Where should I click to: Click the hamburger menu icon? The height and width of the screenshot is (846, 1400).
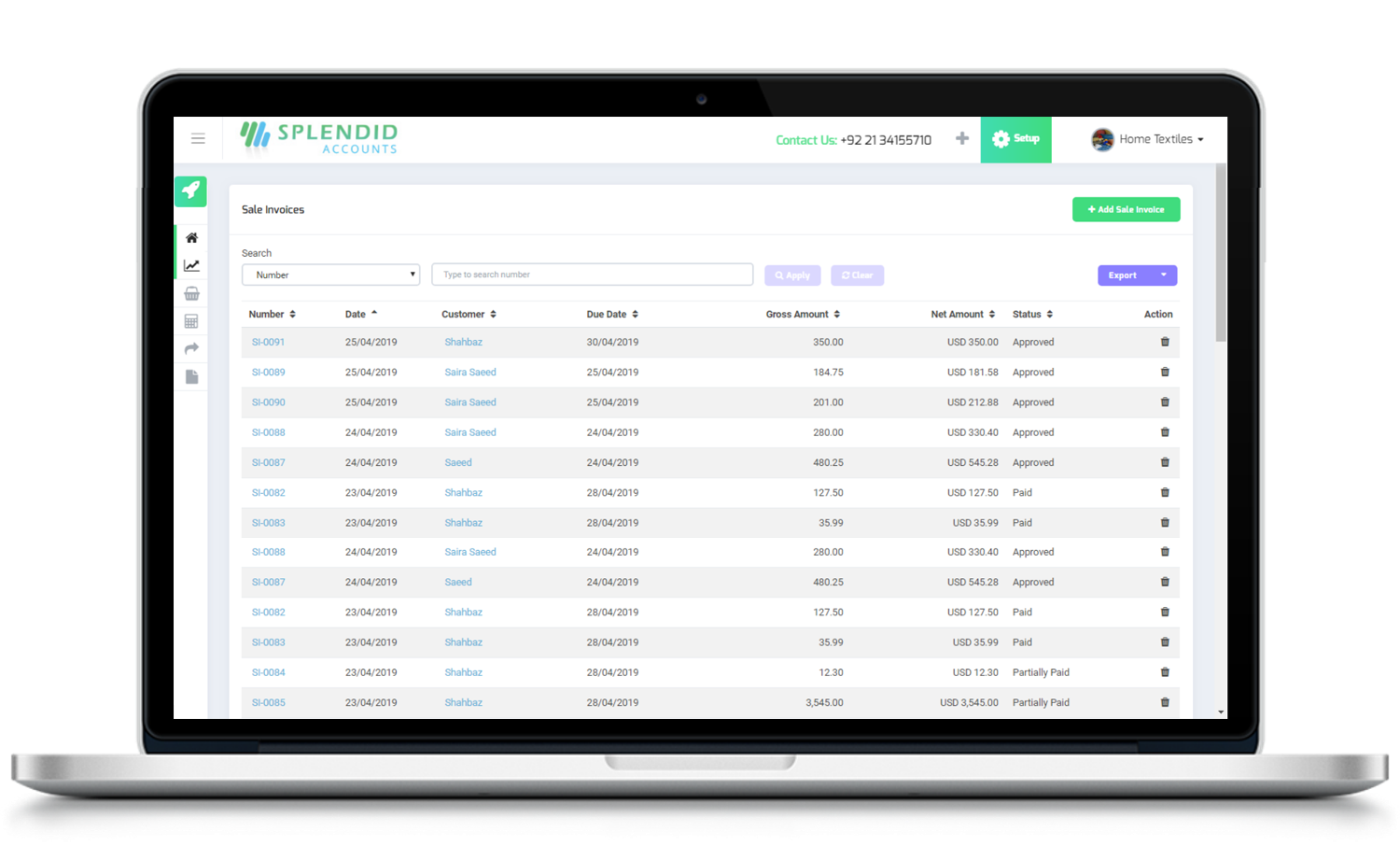(x=198, y=139)
